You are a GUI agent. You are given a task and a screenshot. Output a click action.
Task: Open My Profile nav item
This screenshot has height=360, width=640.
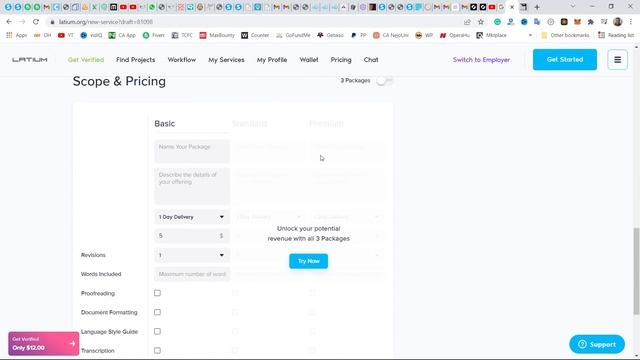pos(272,60)
